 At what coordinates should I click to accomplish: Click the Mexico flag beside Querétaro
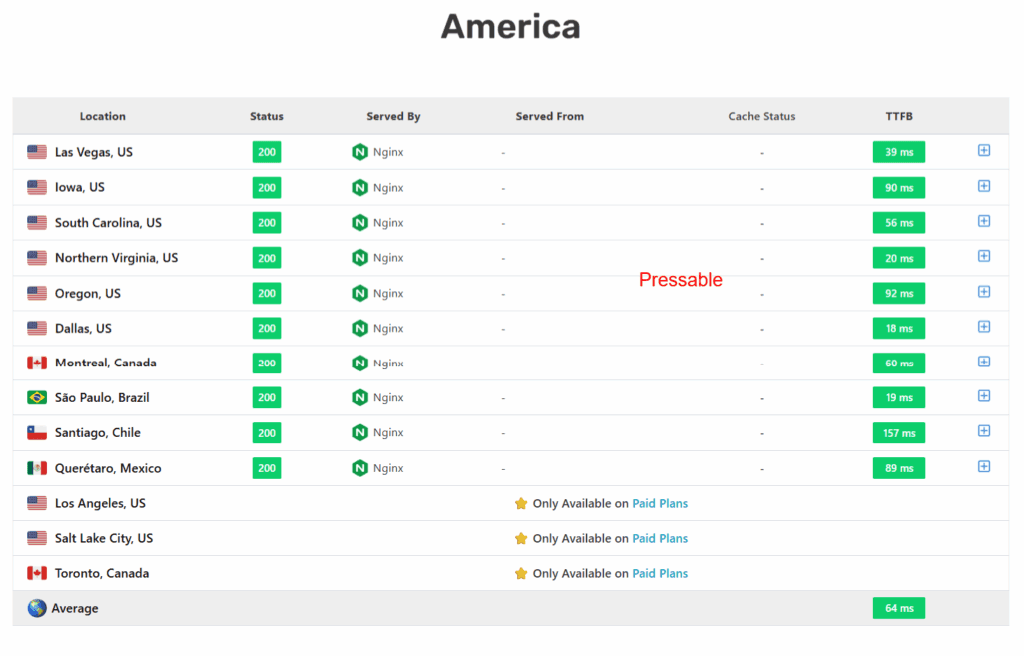pos(36,467)
